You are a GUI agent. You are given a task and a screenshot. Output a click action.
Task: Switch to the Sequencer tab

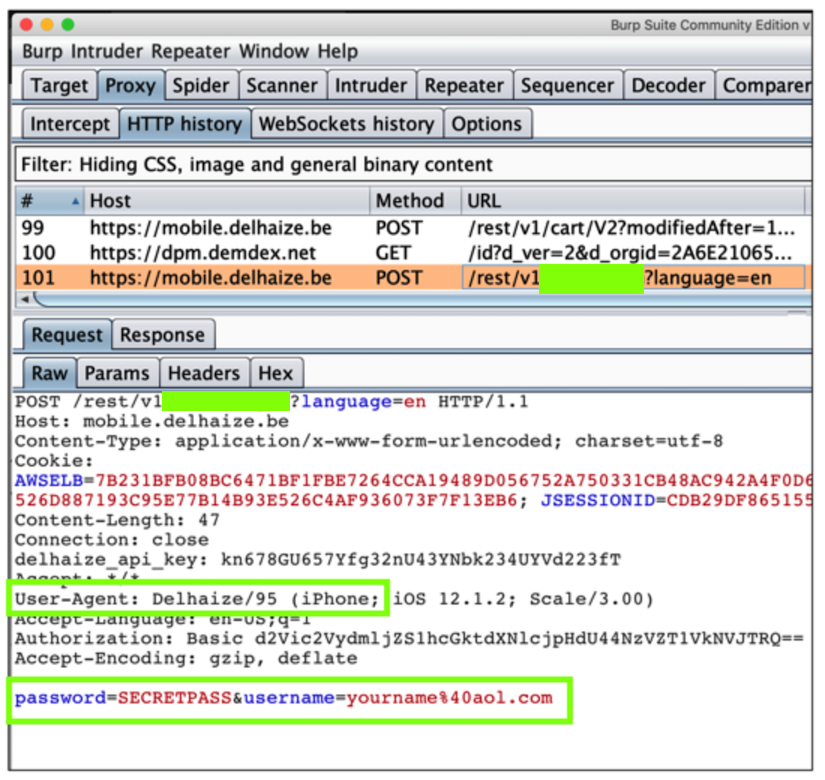pyautogui.click(x=567, y=85)
